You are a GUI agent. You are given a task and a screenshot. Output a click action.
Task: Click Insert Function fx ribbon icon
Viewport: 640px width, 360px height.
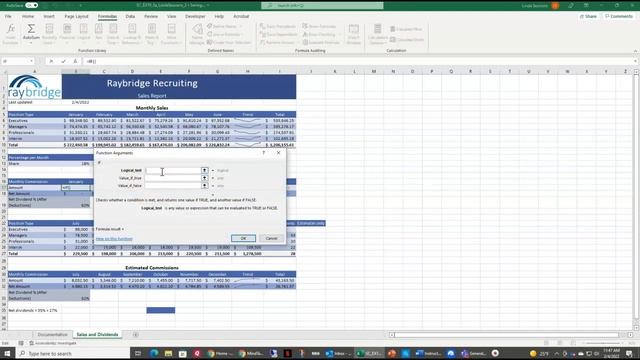[11, 33]
